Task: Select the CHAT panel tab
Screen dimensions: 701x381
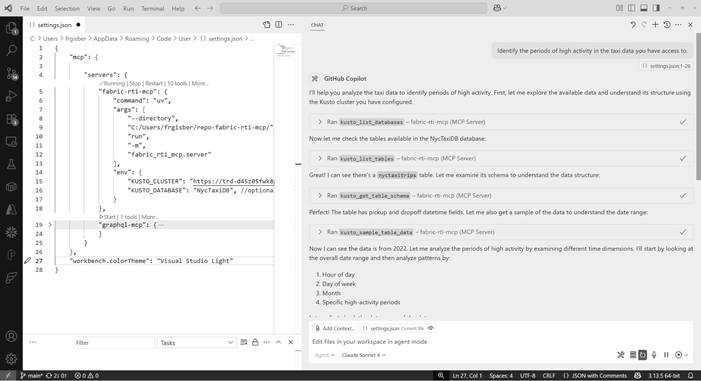Action: 317,25
